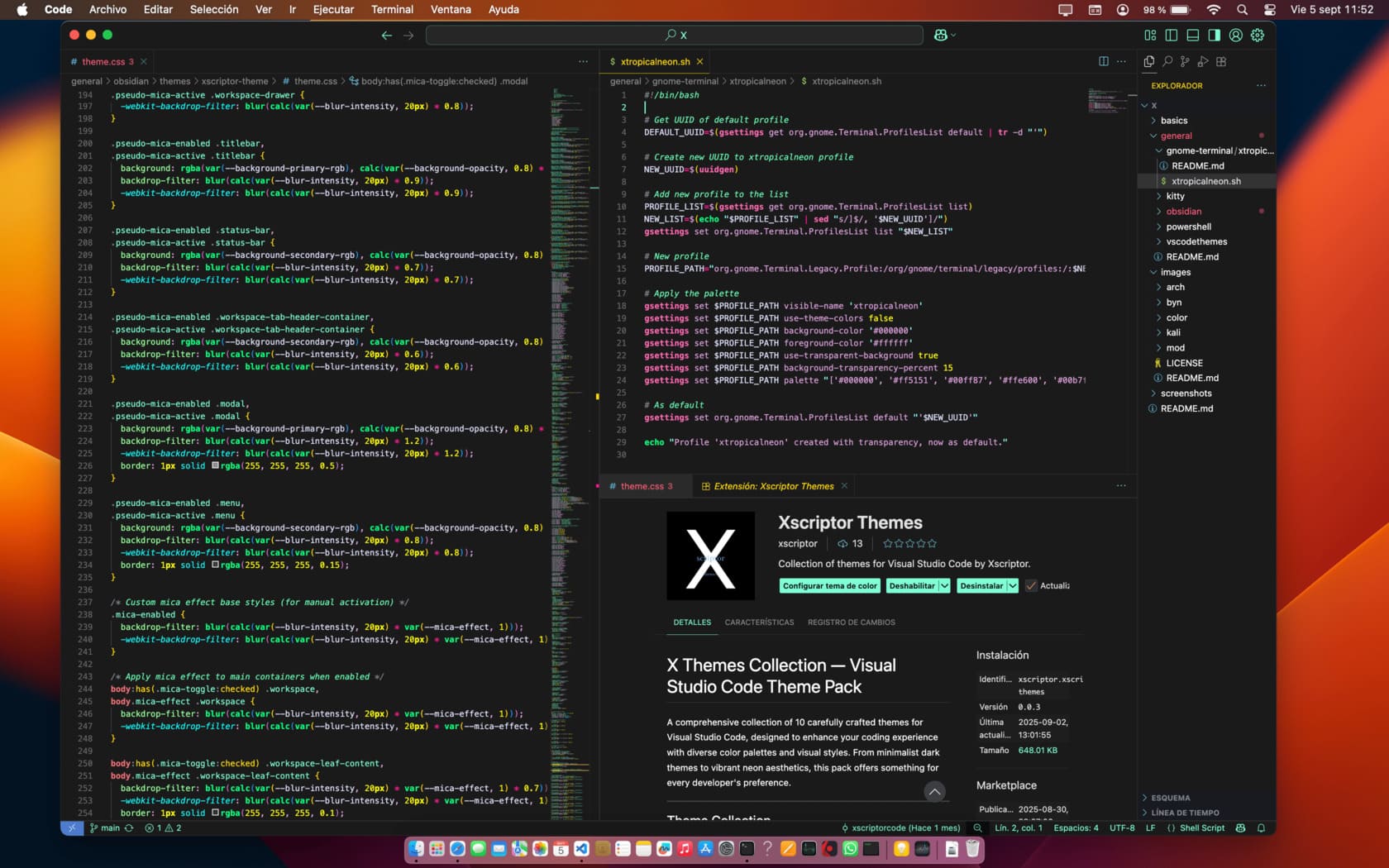Select xtropicalneon.sh in the Explorer tree
The height and width of the screenshot is (868, 1389).
point(1205,181)
